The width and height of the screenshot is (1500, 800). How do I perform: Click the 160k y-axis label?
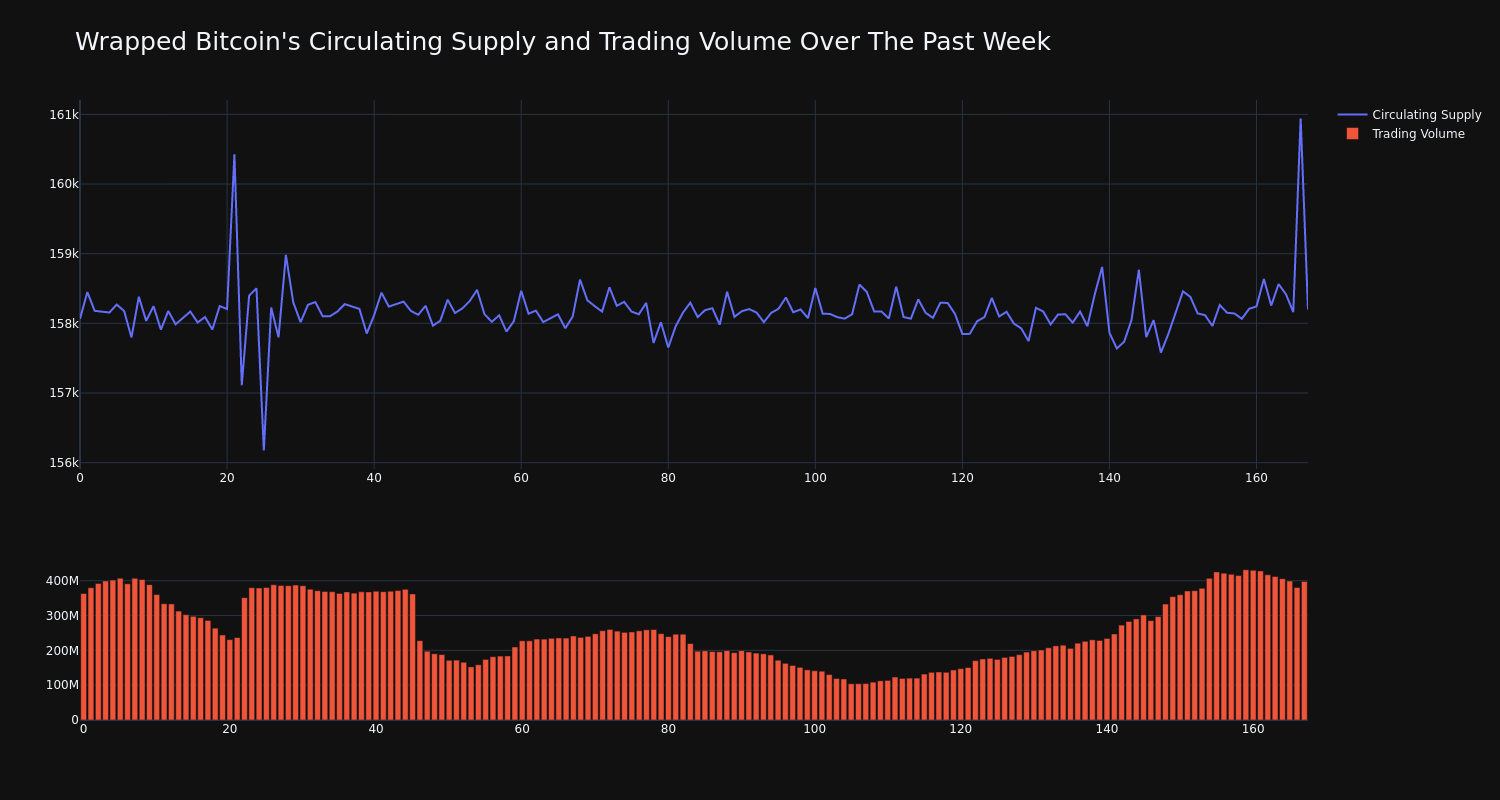[x=64, y=184]
